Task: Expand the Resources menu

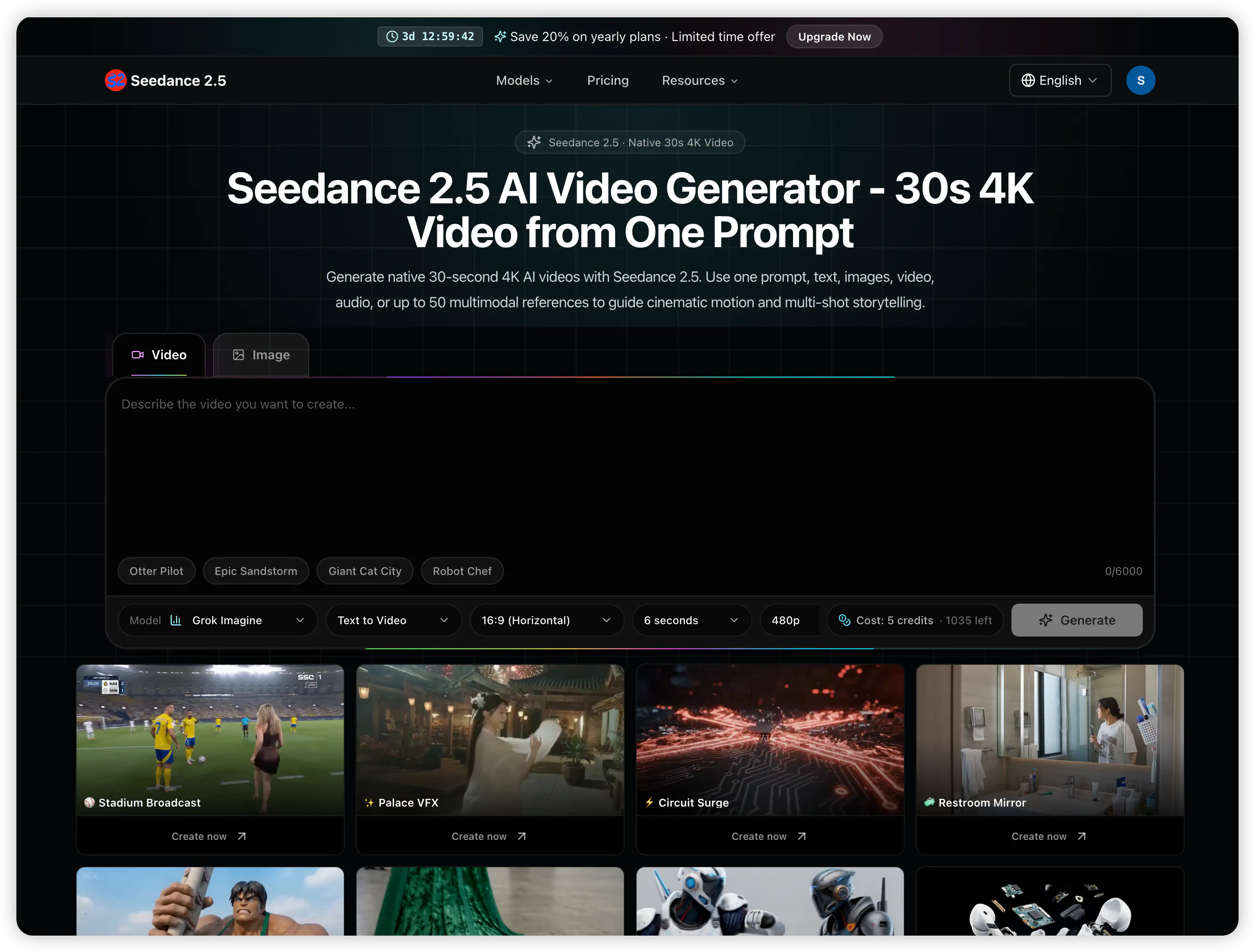Action: coord(700,81)
